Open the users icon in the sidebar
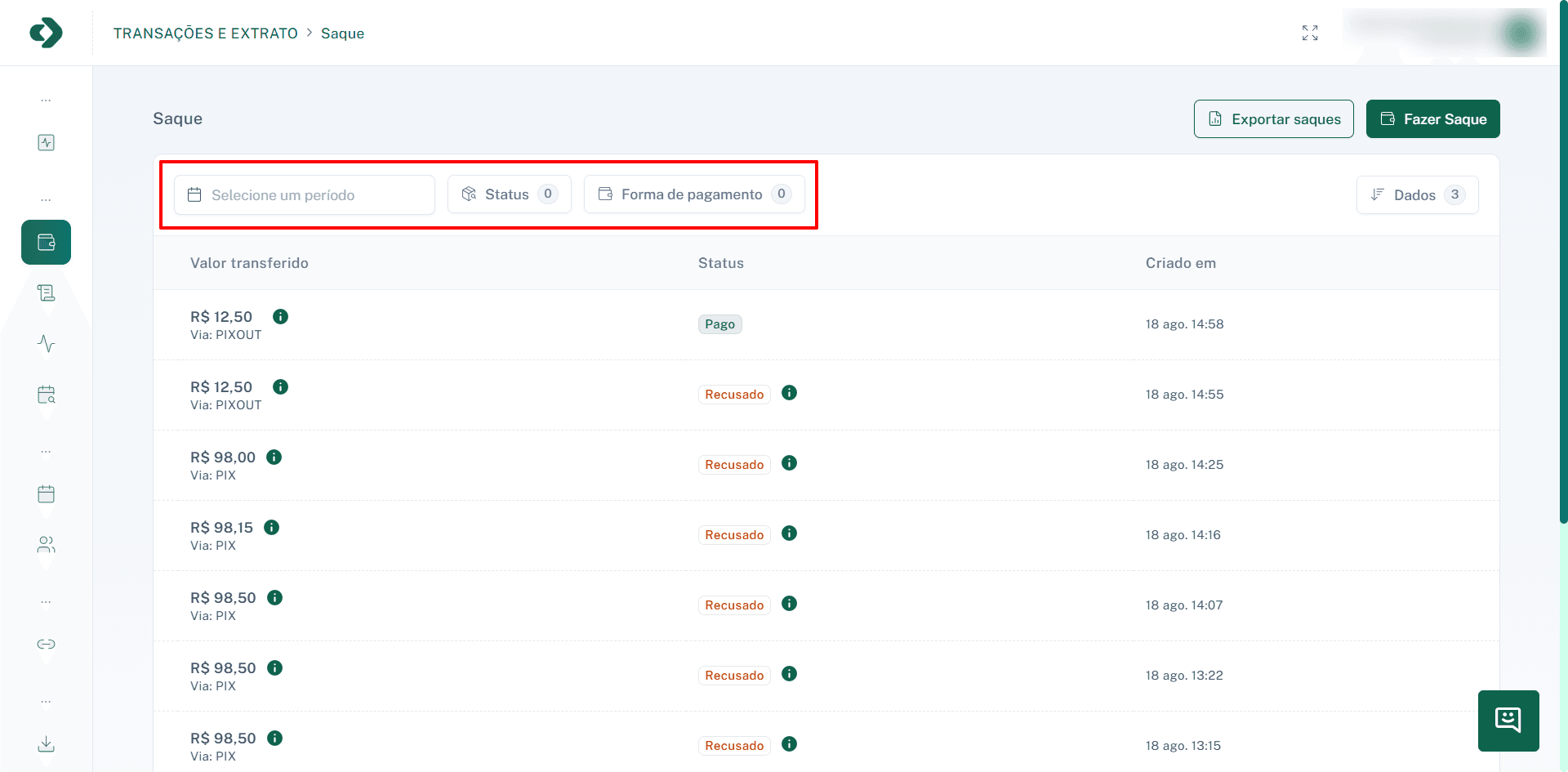 [47, 545]
